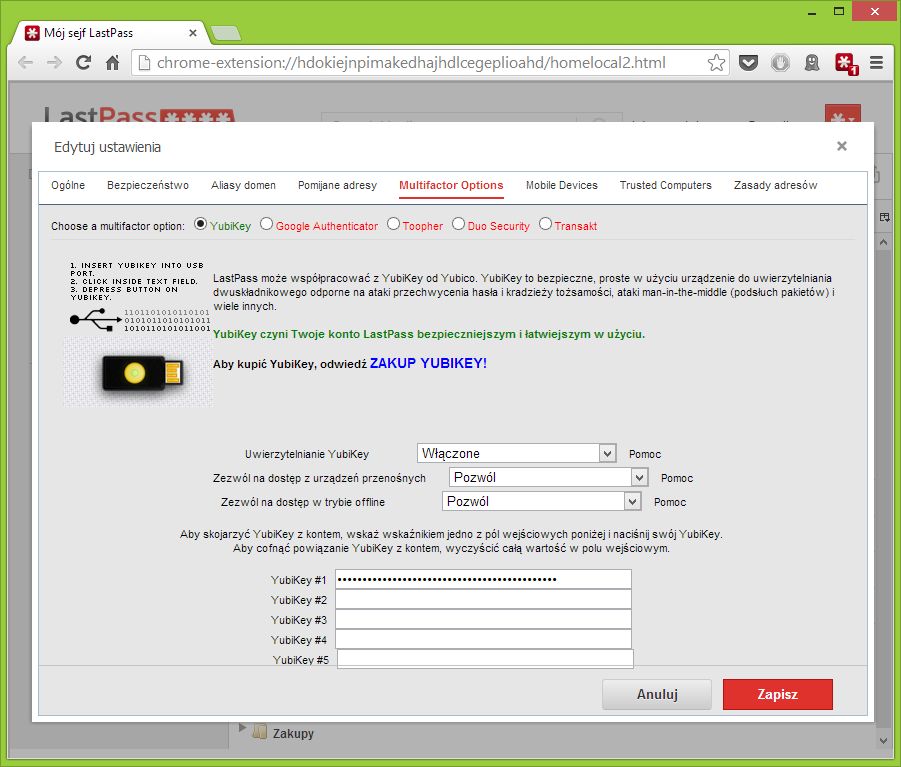Click the YubiKey #4 input field
This screenshot has height=767, width=901.
pyautogui.click(x=483, y=639)
